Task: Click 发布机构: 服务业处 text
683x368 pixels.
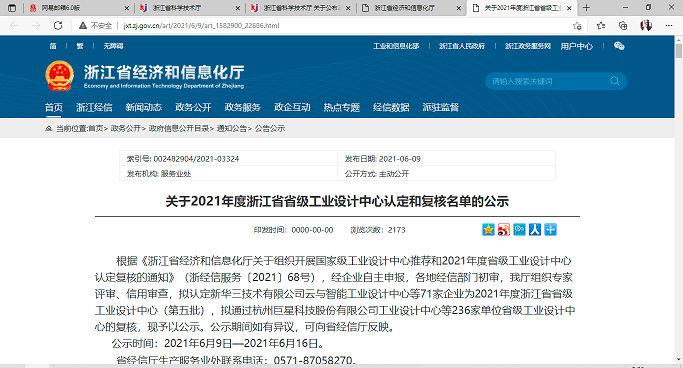Action: coord(159,174)
